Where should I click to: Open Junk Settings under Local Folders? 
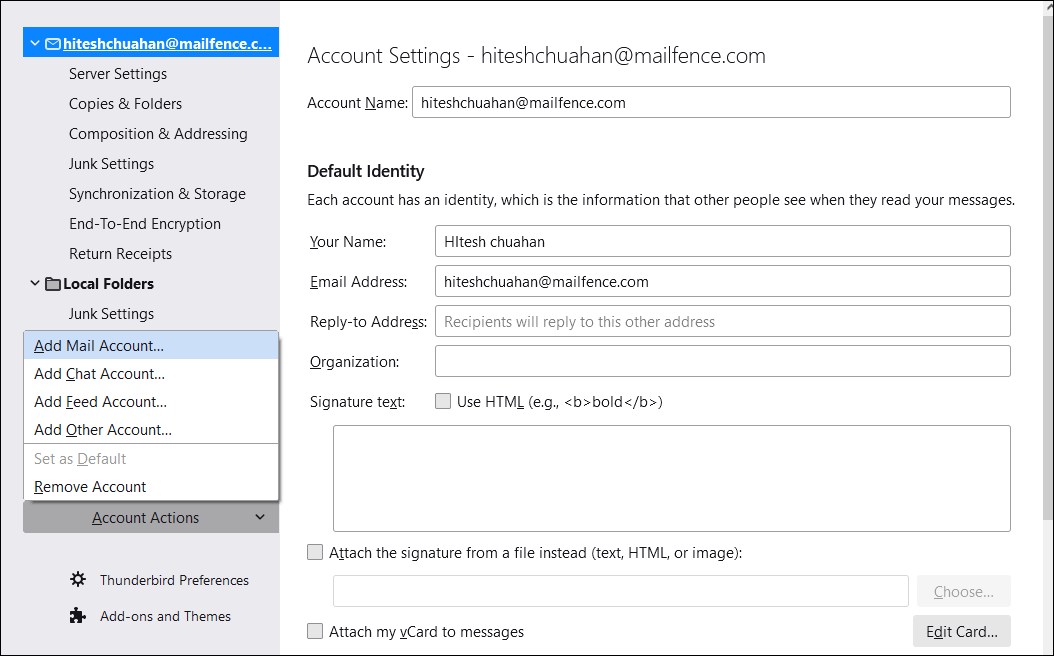(111, 314)
